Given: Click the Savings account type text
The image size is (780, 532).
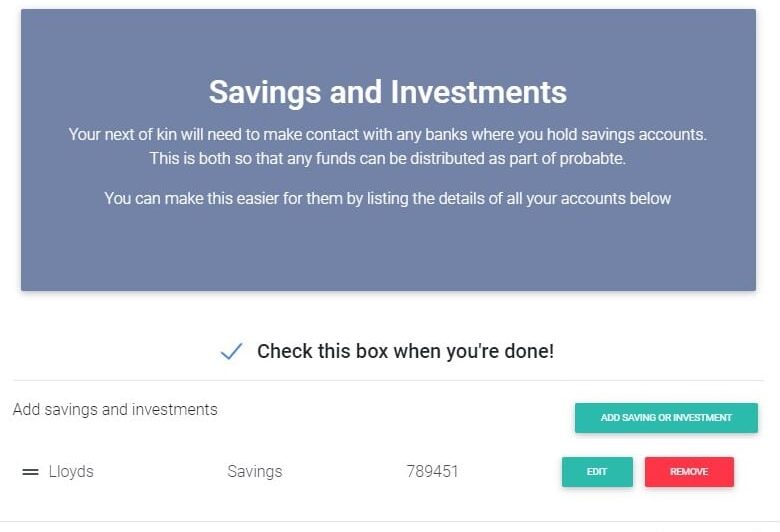Looking at the screenshot, I should 255,472.
